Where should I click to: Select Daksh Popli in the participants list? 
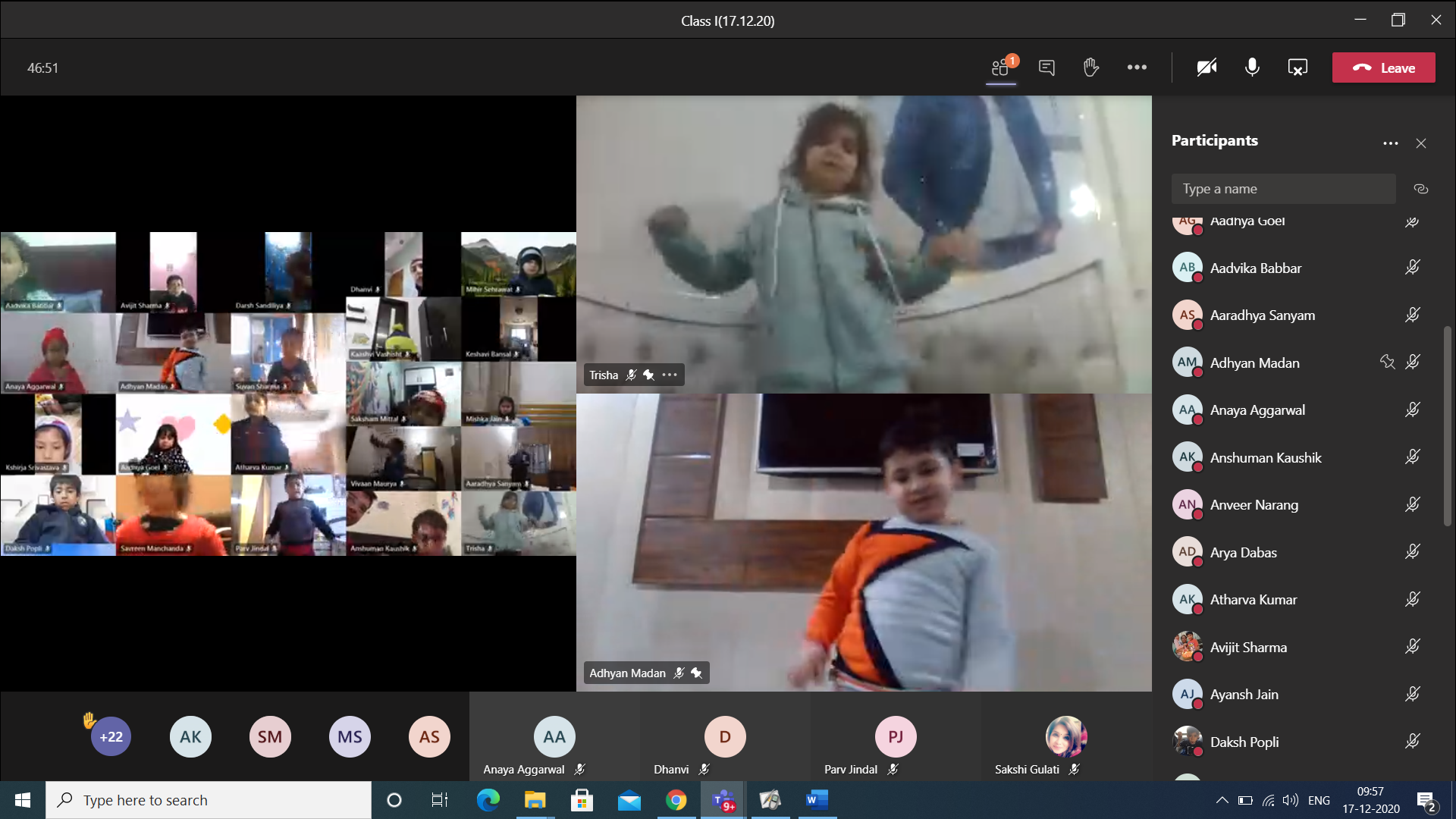pyautogui.click(x=1244, y=742)
